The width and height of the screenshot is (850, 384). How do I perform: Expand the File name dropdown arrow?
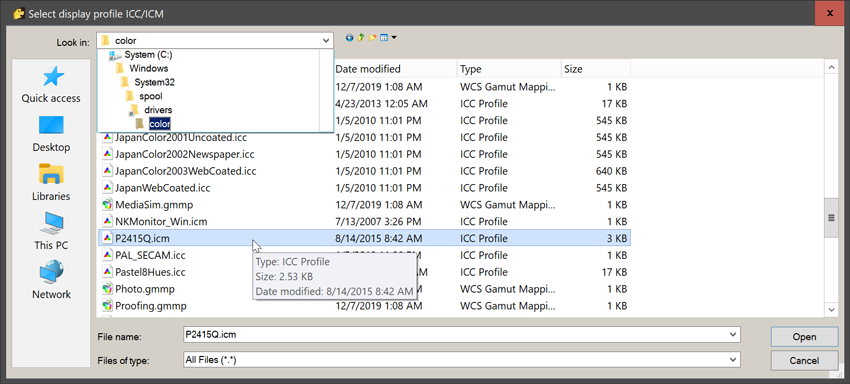733,336
